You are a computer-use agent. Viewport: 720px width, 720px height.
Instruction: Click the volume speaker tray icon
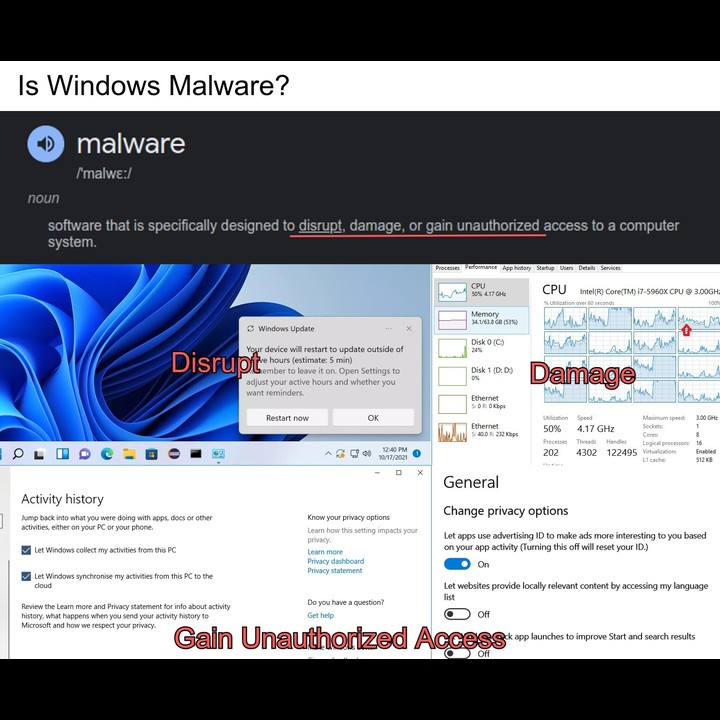point(366,454)
